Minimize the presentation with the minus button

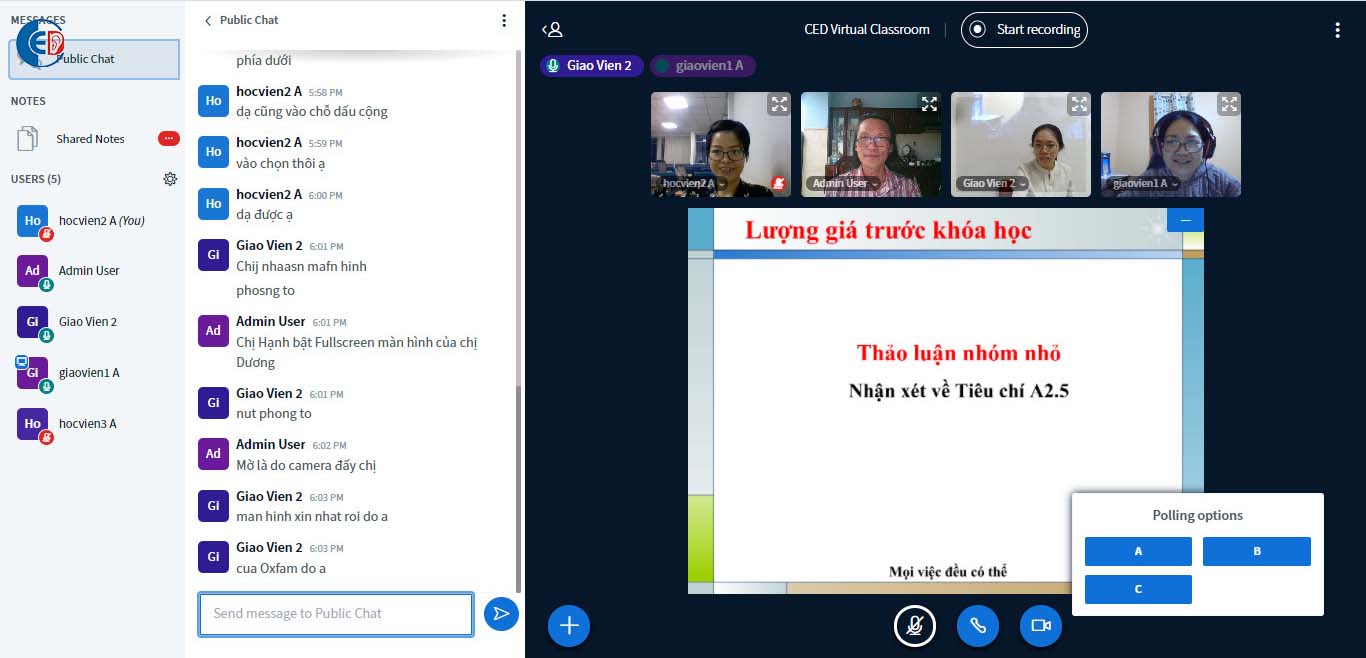(x=1185, y=220)
